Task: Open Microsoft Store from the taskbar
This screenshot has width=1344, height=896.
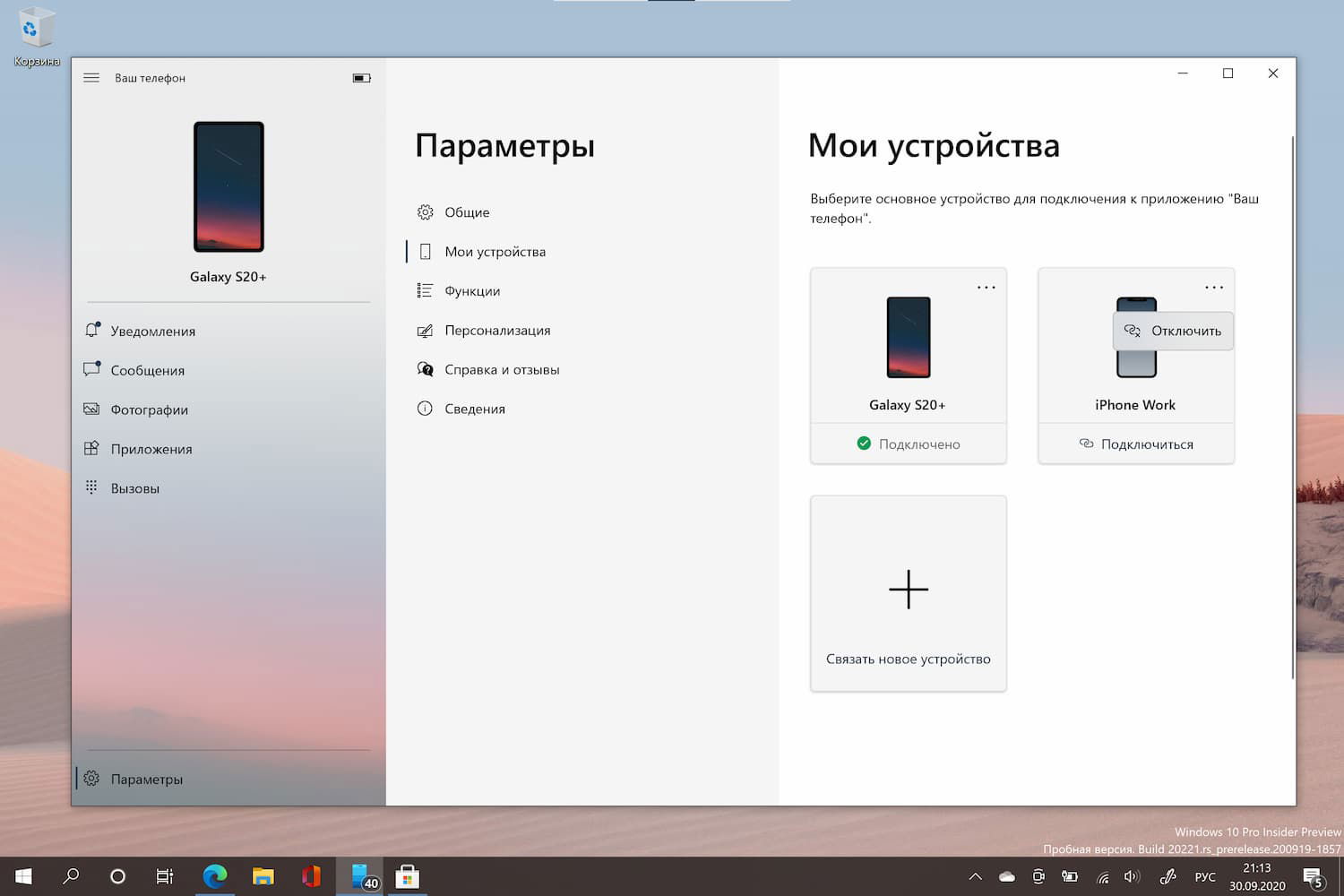Action: click(x=407, y=875)
